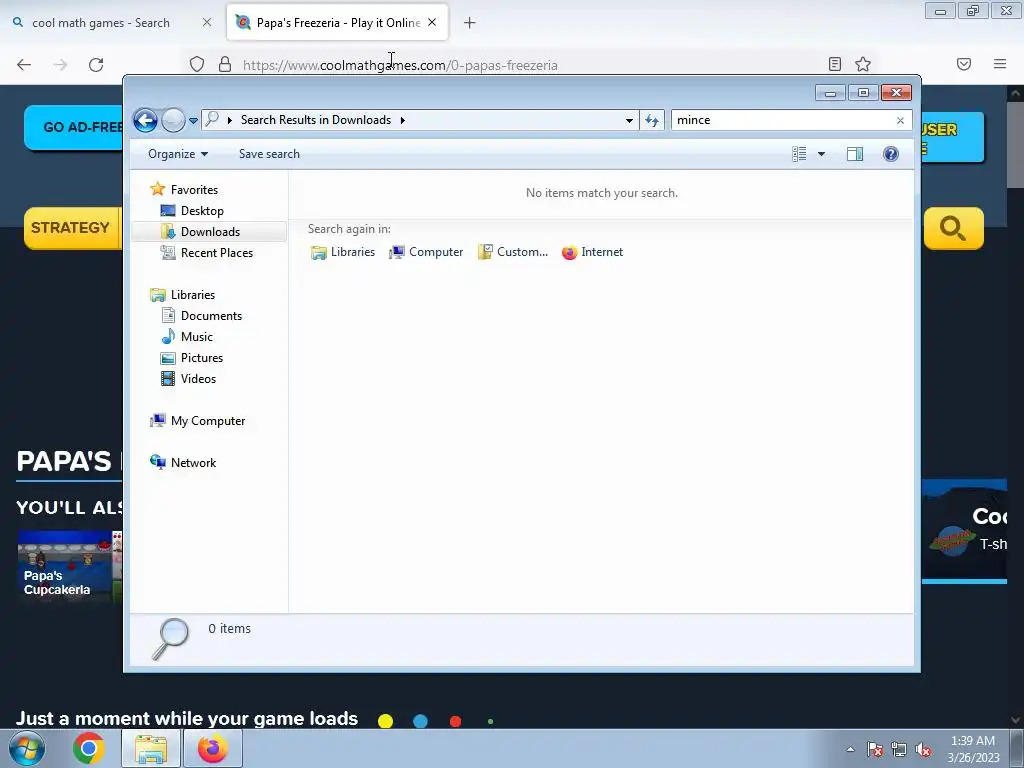
Task: Click the Action Center flag icon
Action: point(875,749)
